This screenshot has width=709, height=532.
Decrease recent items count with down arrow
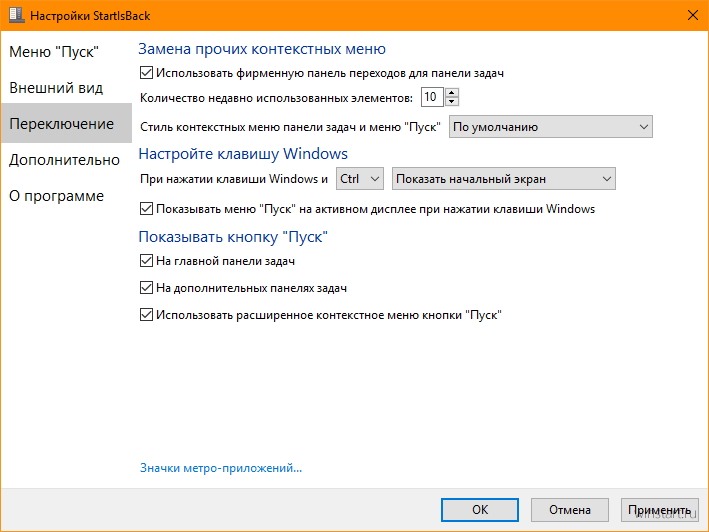(452, 102)
